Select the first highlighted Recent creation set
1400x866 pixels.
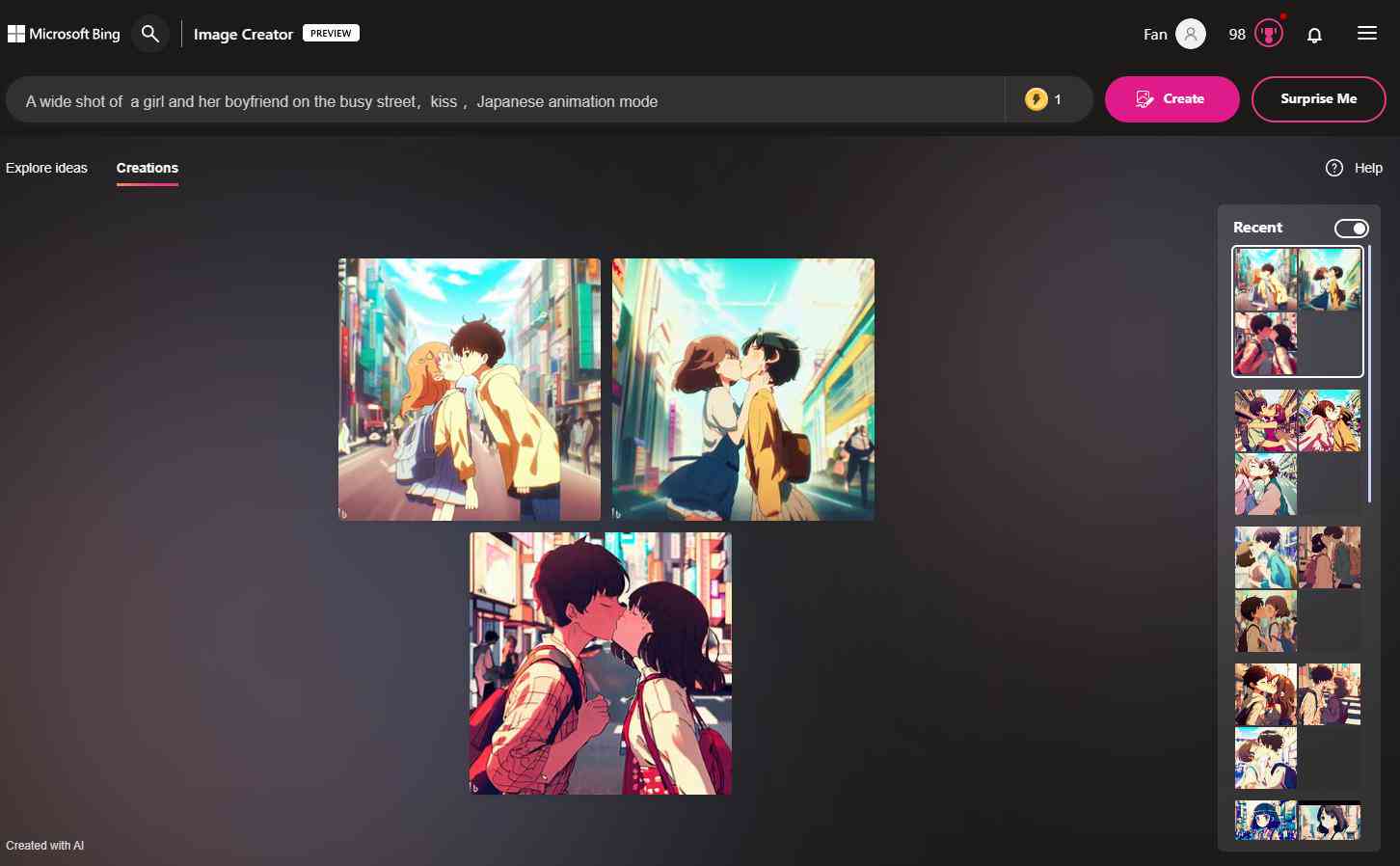1298,311
